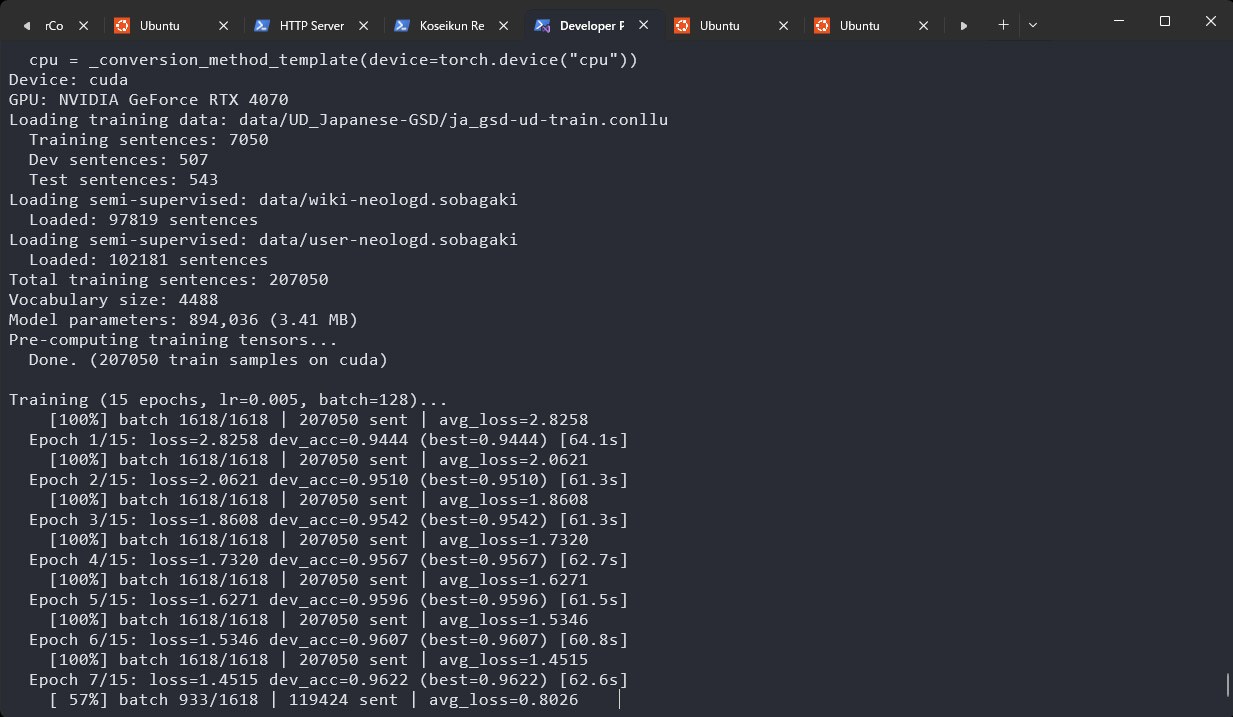Click the 'Epoch 4/15' result line
The width and height of the screenshot is (1233, 717).
click(328, 560)
